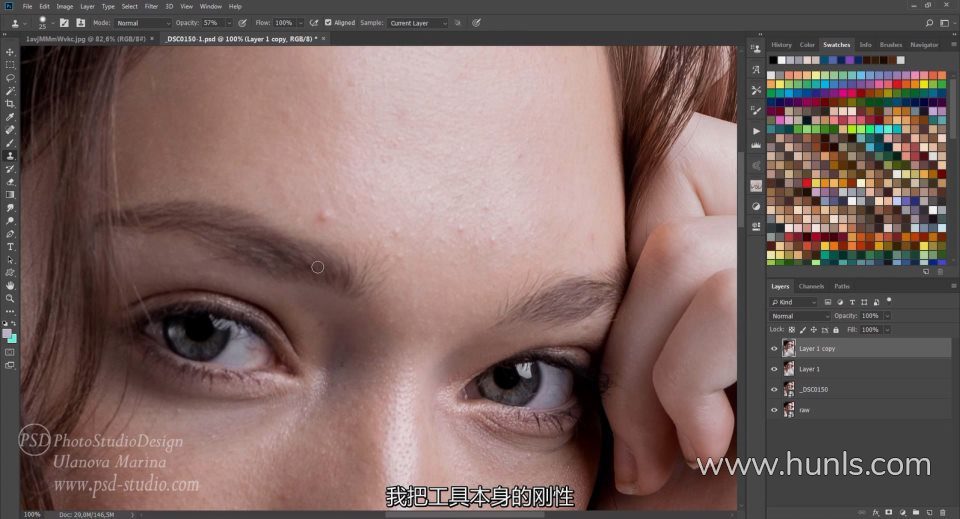The height and width of the screenshot is (519, 960).
Task: Select the Move tool
Action: tap(10, 52)
